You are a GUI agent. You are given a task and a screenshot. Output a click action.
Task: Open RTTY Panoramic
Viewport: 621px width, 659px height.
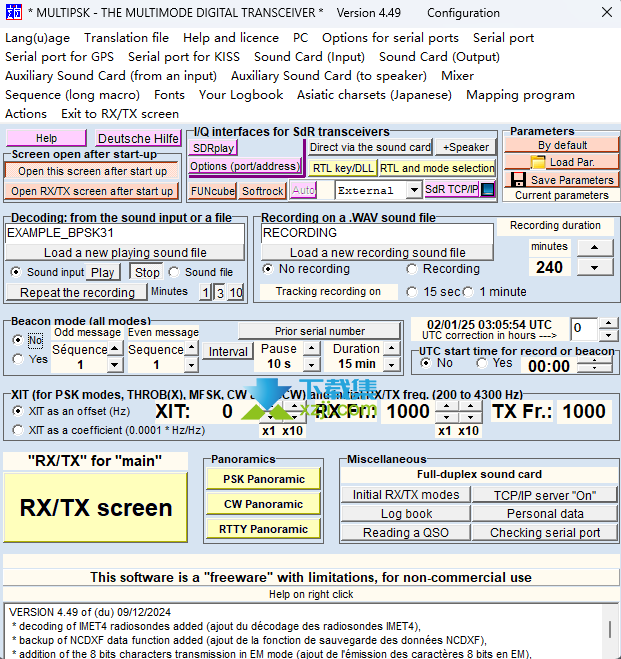tap(263, 529)
